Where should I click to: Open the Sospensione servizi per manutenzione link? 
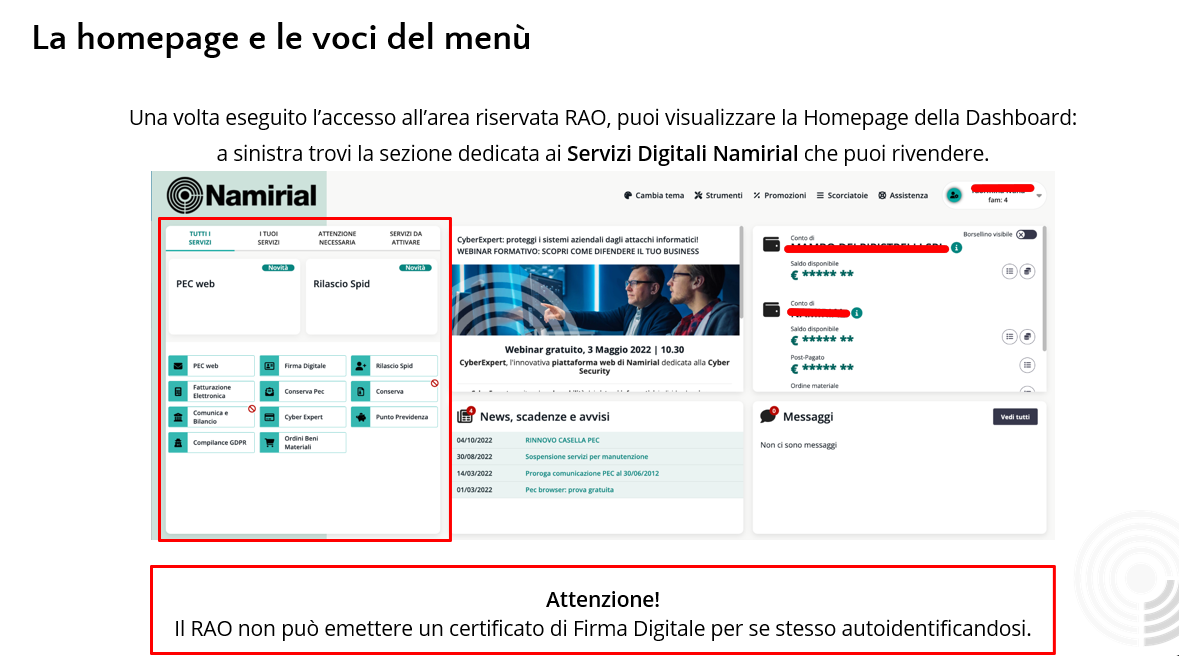click(x=586, y=457)
